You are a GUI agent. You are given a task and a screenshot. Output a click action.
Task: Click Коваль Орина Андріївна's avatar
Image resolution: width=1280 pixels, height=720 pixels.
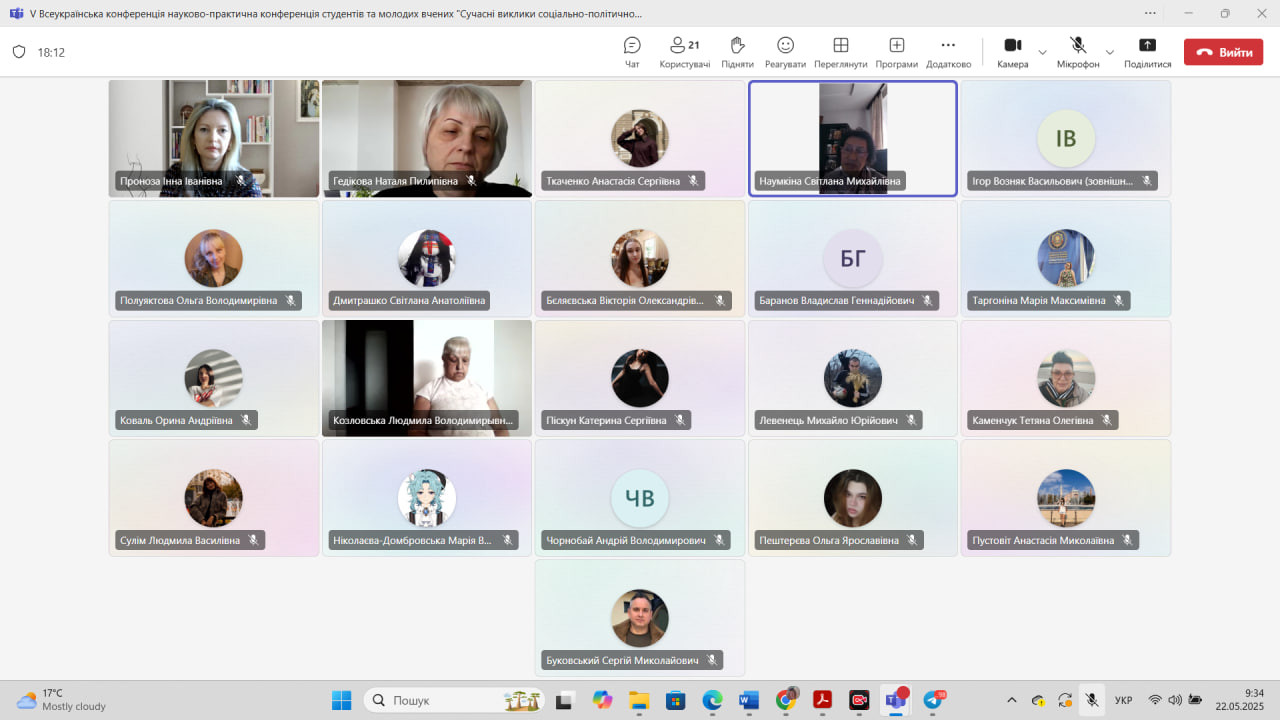click(x=214, y=378)
